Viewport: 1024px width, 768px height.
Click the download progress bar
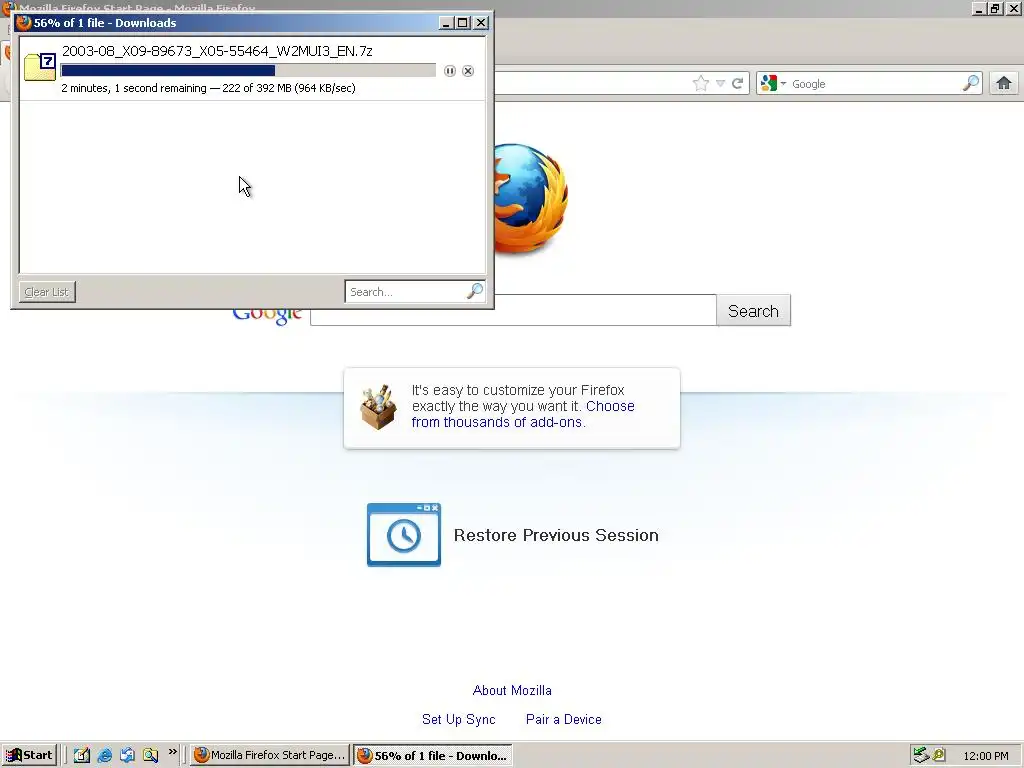(x=248, y=71)
